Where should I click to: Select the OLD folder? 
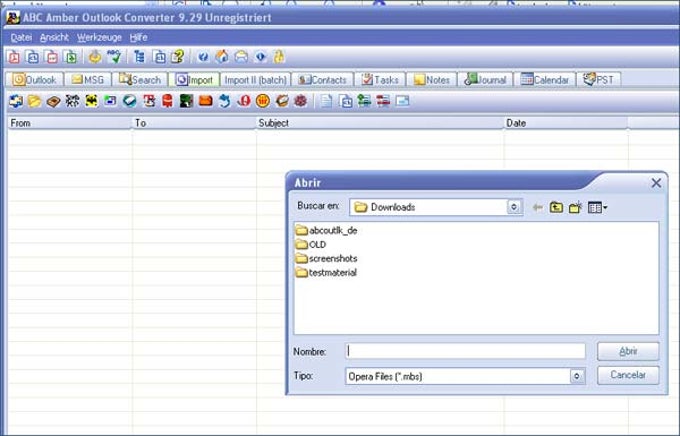pos(311,245)
